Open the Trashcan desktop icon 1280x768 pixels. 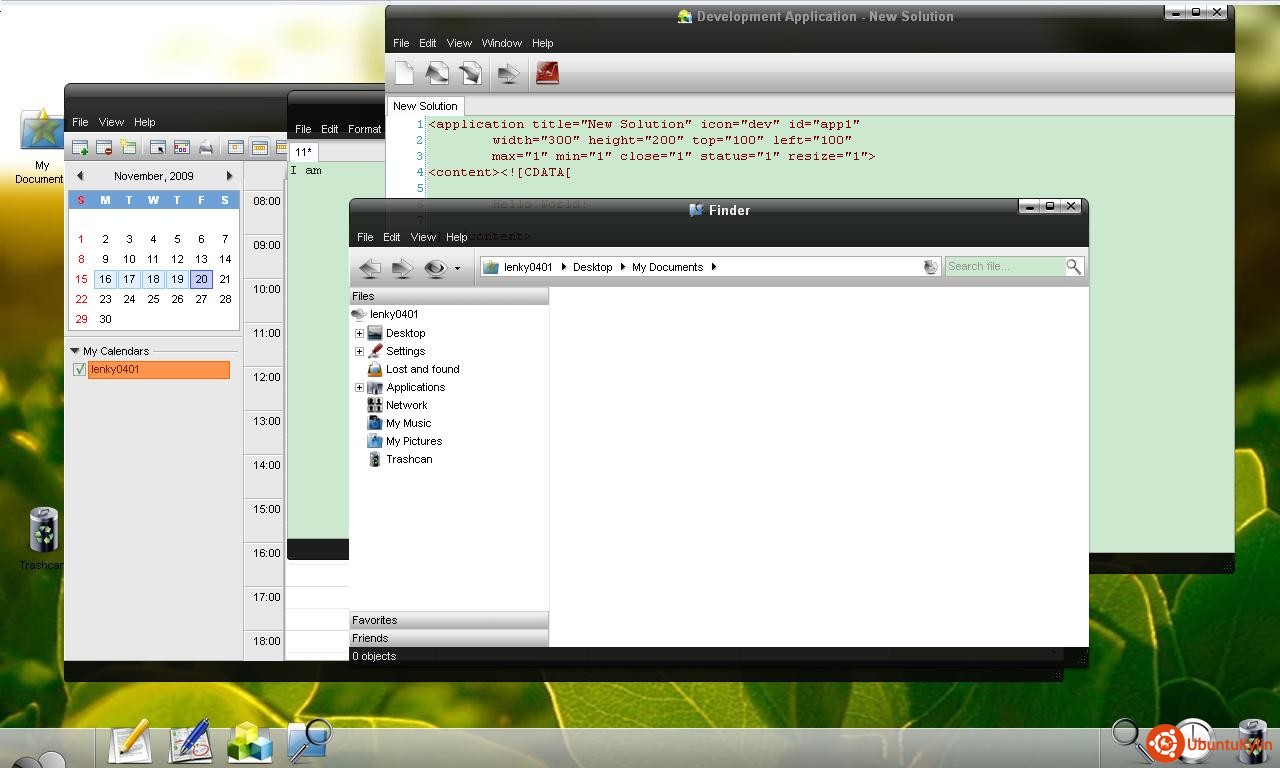[44, 531]
